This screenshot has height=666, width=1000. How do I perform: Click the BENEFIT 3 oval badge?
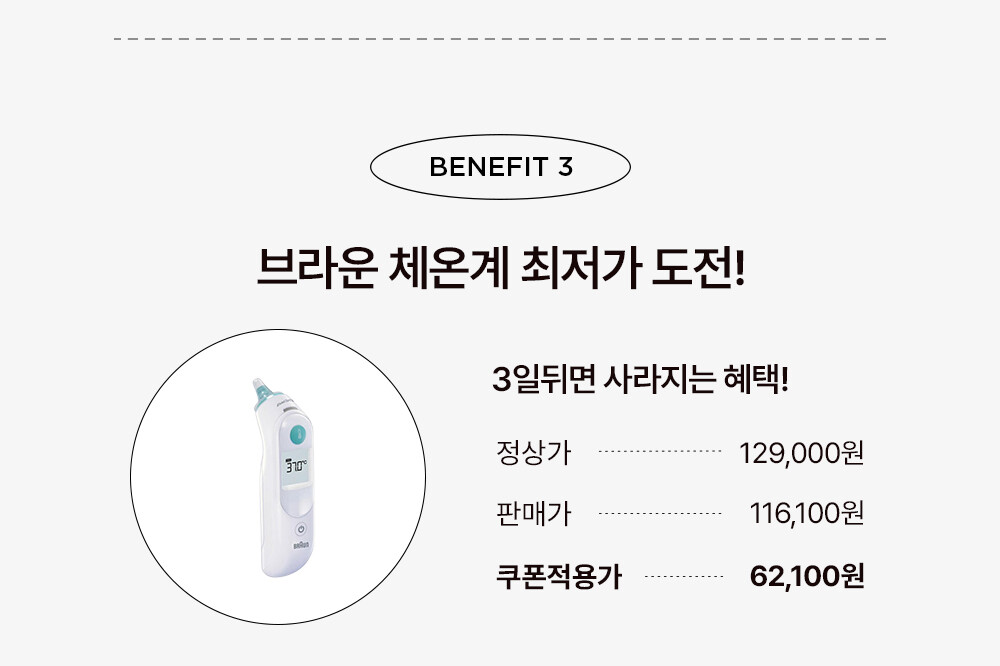pyautogui.click(x=500, y=166)
